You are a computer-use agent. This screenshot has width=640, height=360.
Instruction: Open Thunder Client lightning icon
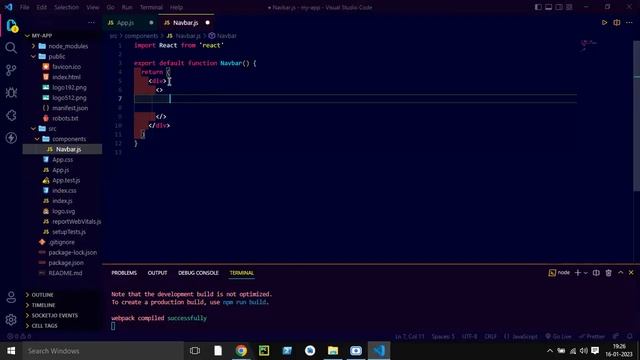point(11,138)
